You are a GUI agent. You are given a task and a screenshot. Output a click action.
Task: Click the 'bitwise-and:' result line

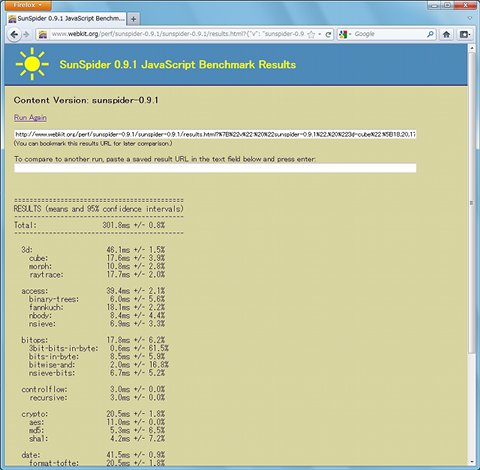[x=99, y=365]
